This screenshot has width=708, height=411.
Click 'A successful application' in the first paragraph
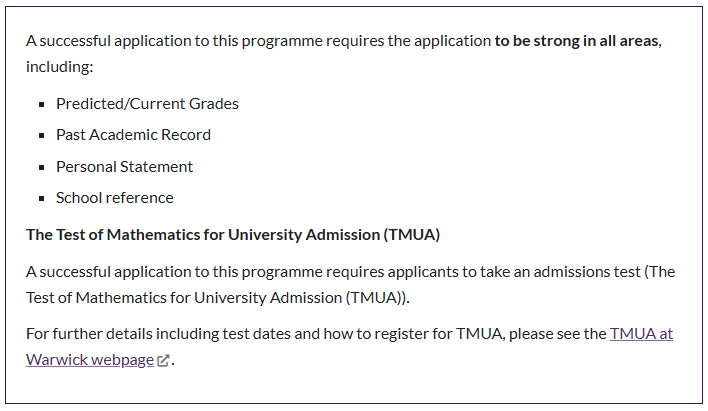[x=109, y=41]
